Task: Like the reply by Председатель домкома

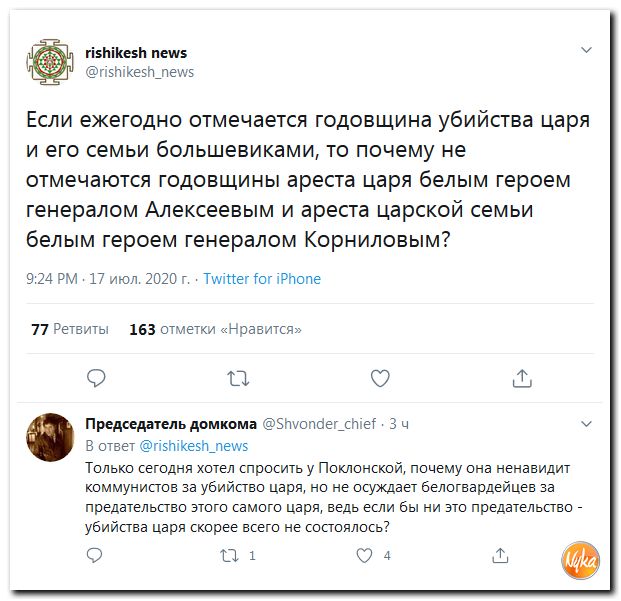Action: [367, 555]
